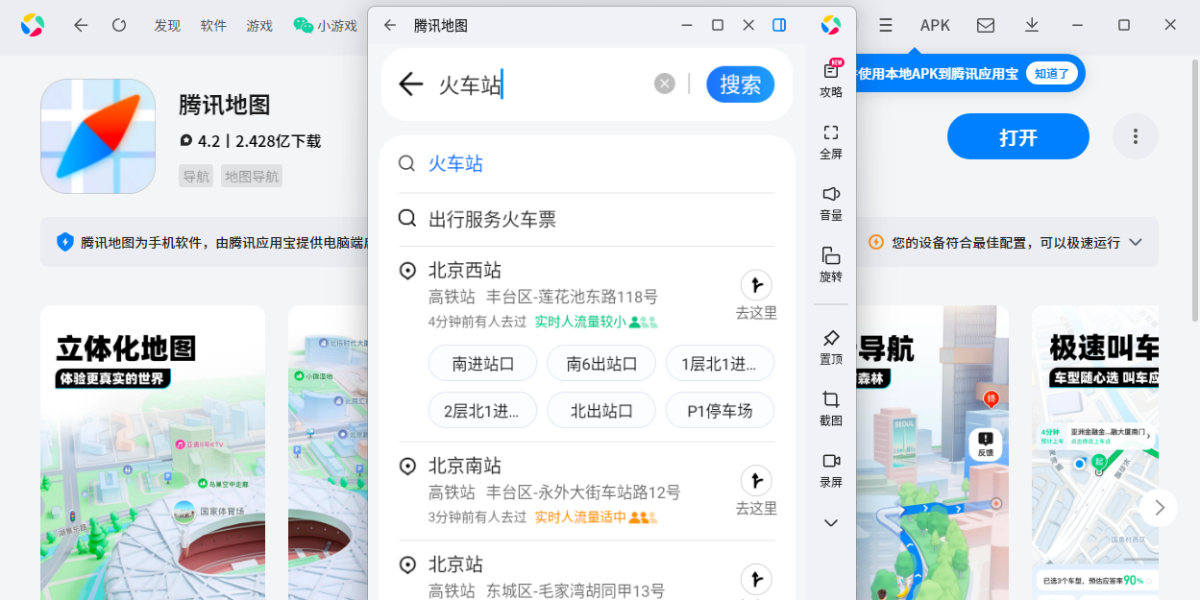Viewport: 1200px width, 600px height.
Task: Rotate the screen using the 旋转 icon
Action: pos(830,262)
